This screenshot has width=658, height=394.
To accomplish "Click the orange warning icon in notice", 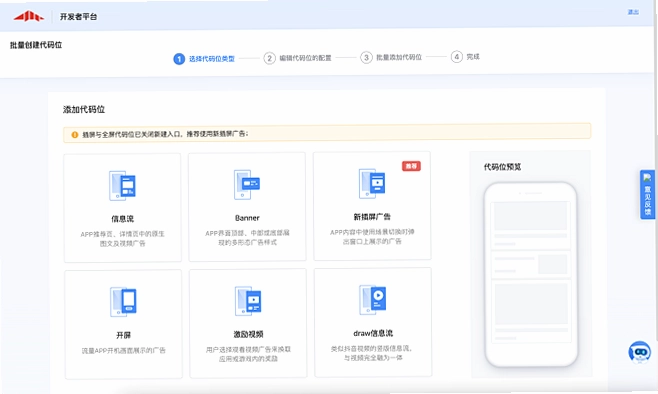I will pos(75,135).
